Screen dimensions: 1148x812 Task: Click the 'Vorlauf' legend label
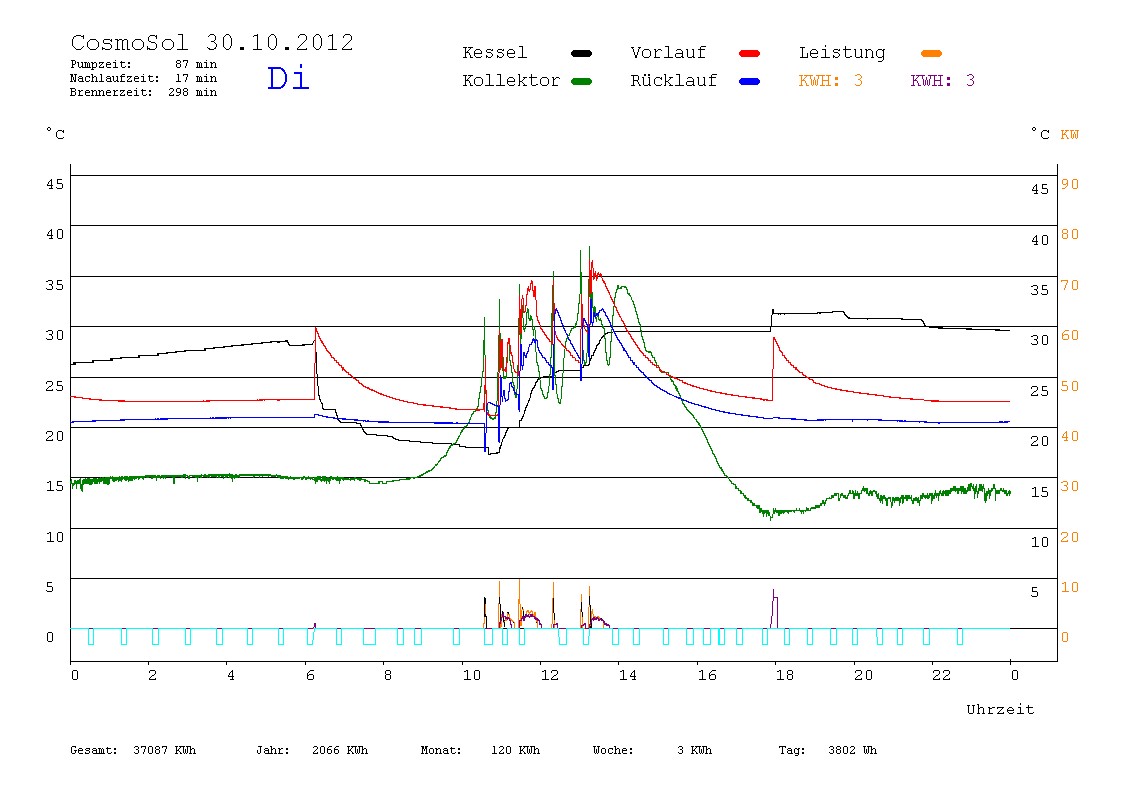point(668,53)
